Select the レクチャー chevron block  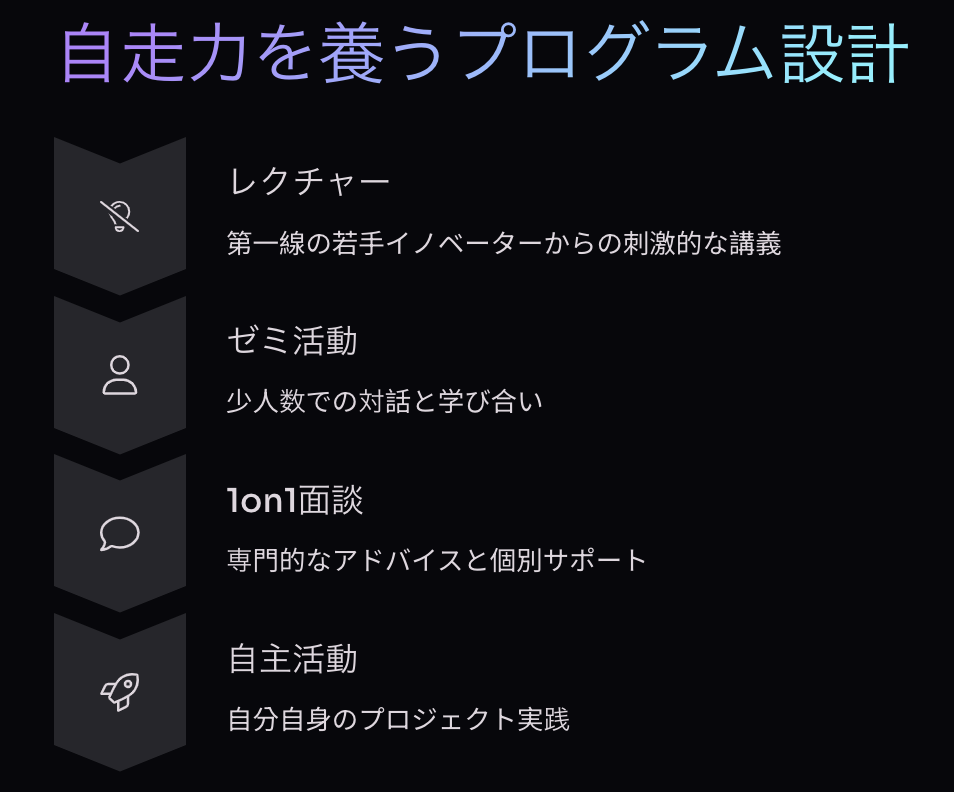(x=119, y=216)
